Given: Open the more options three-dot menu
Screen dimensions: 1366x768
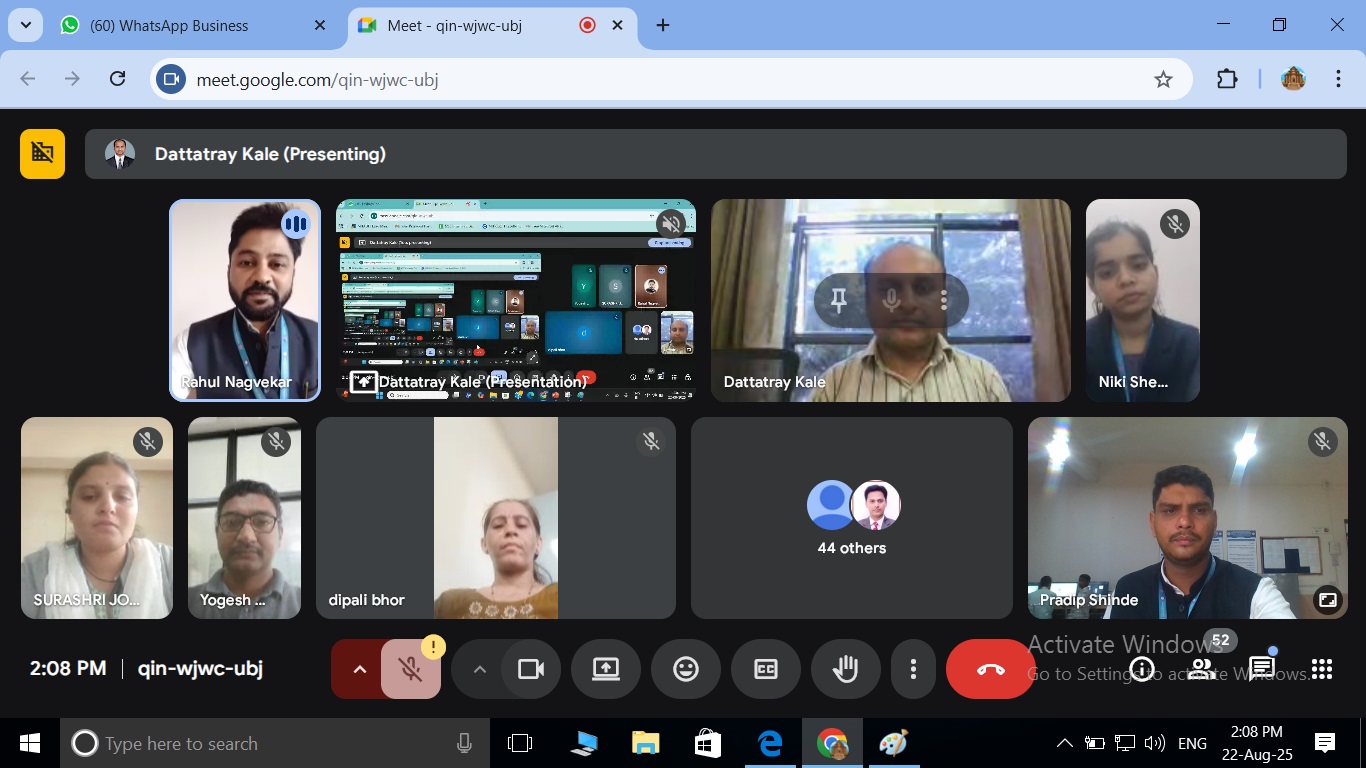Looking at the screenshot, I should point(913,669).
